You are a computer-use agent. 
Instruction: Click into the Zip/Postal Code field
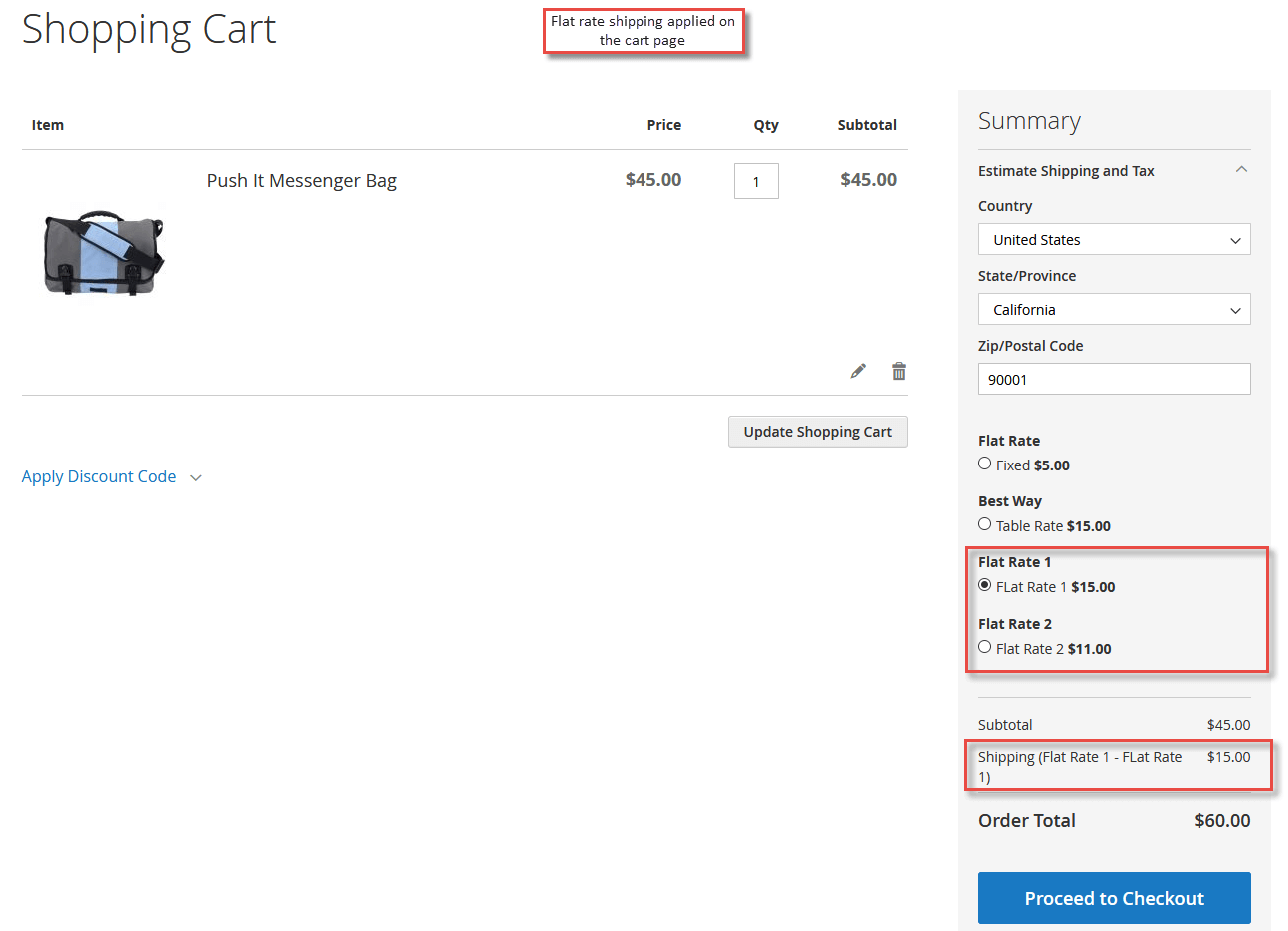(1113, 380)
